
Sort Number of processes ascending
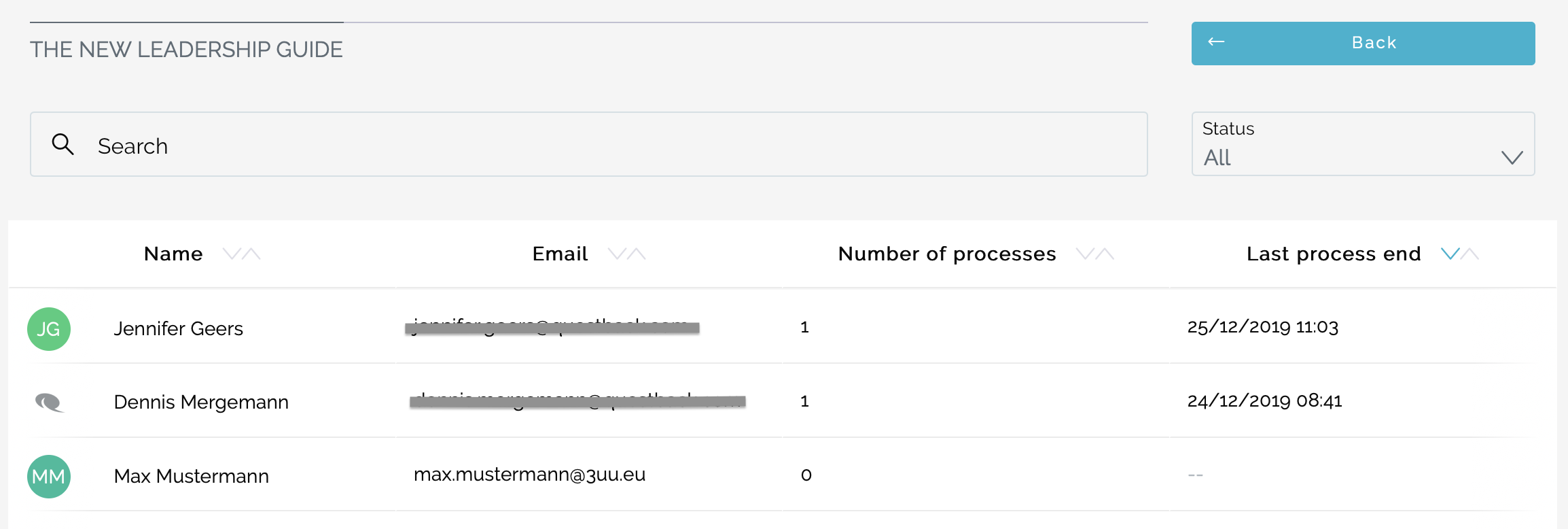coord(1105,254)
